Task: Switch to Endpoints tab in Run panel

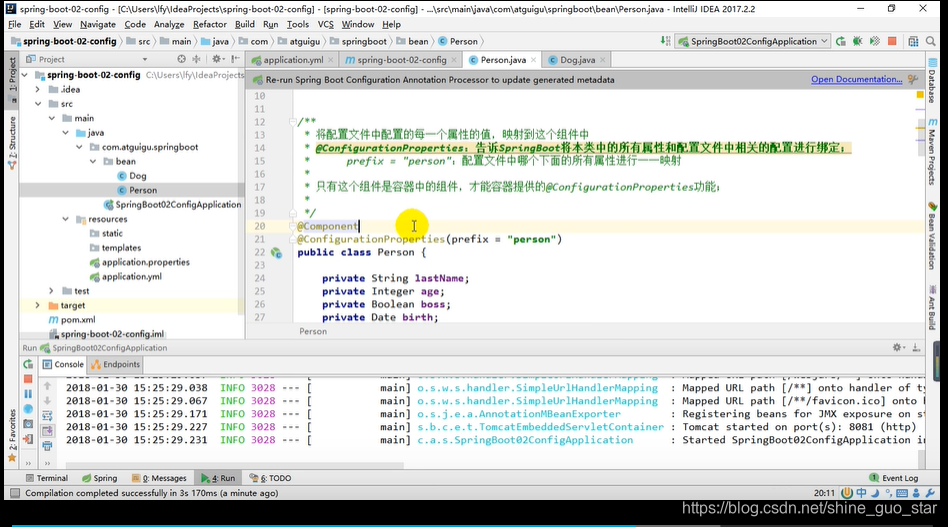Action: click(x=115, y=364)
